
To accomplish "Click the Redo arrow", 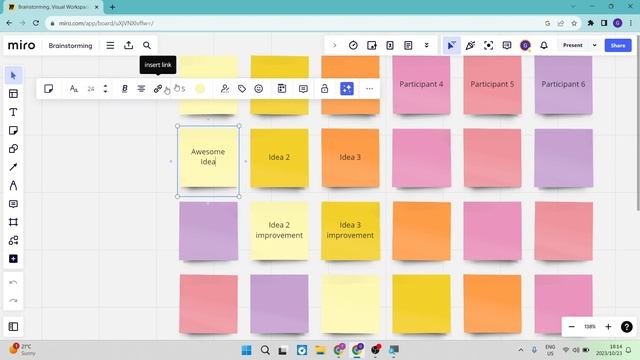I will 13,300.
